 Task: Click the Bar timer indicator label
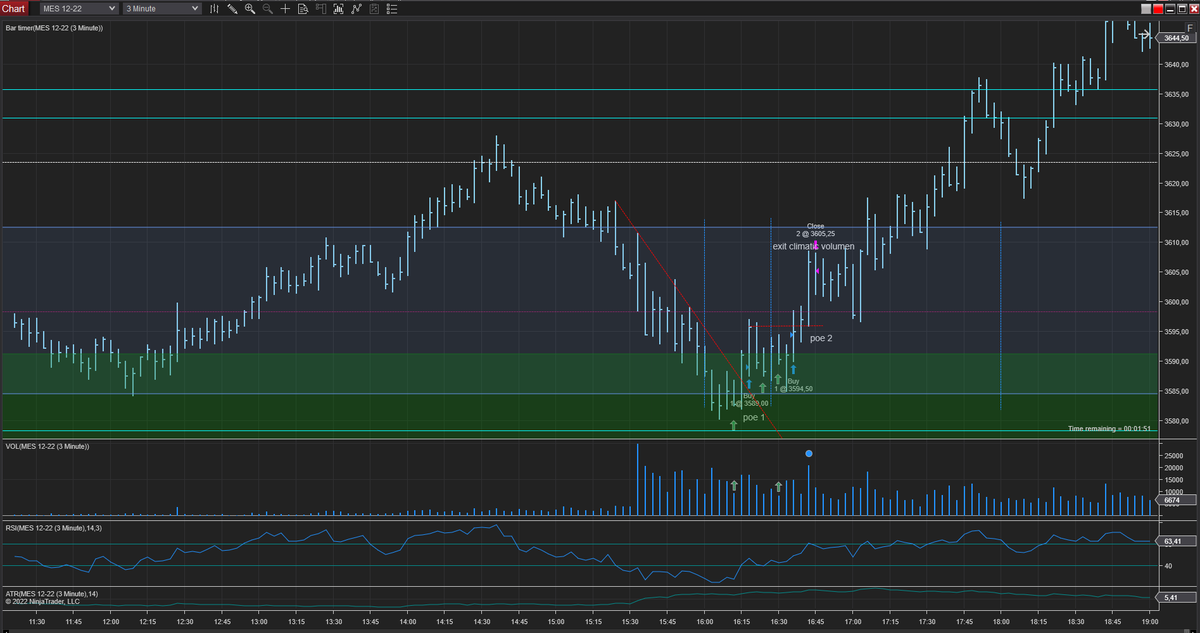54,28
